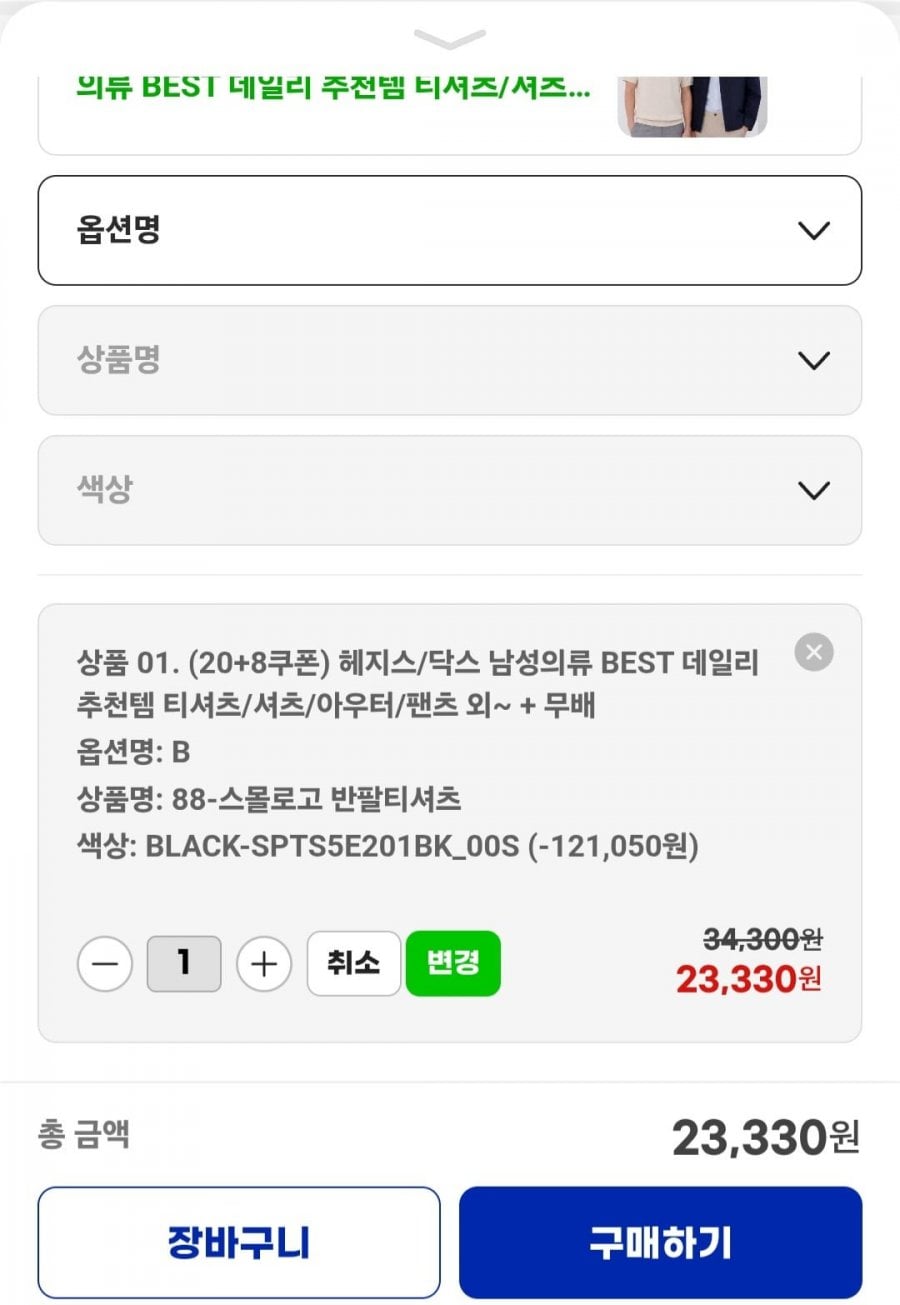900x1305 pixels.
Task: Open the 옵션명 dropdown
Action: [x=449, y=230]
